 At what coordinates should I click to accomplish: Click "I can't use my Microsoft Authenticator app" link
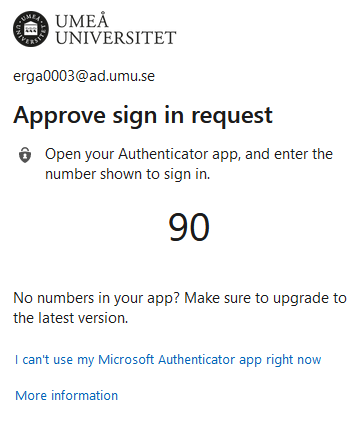coord(168,360)
